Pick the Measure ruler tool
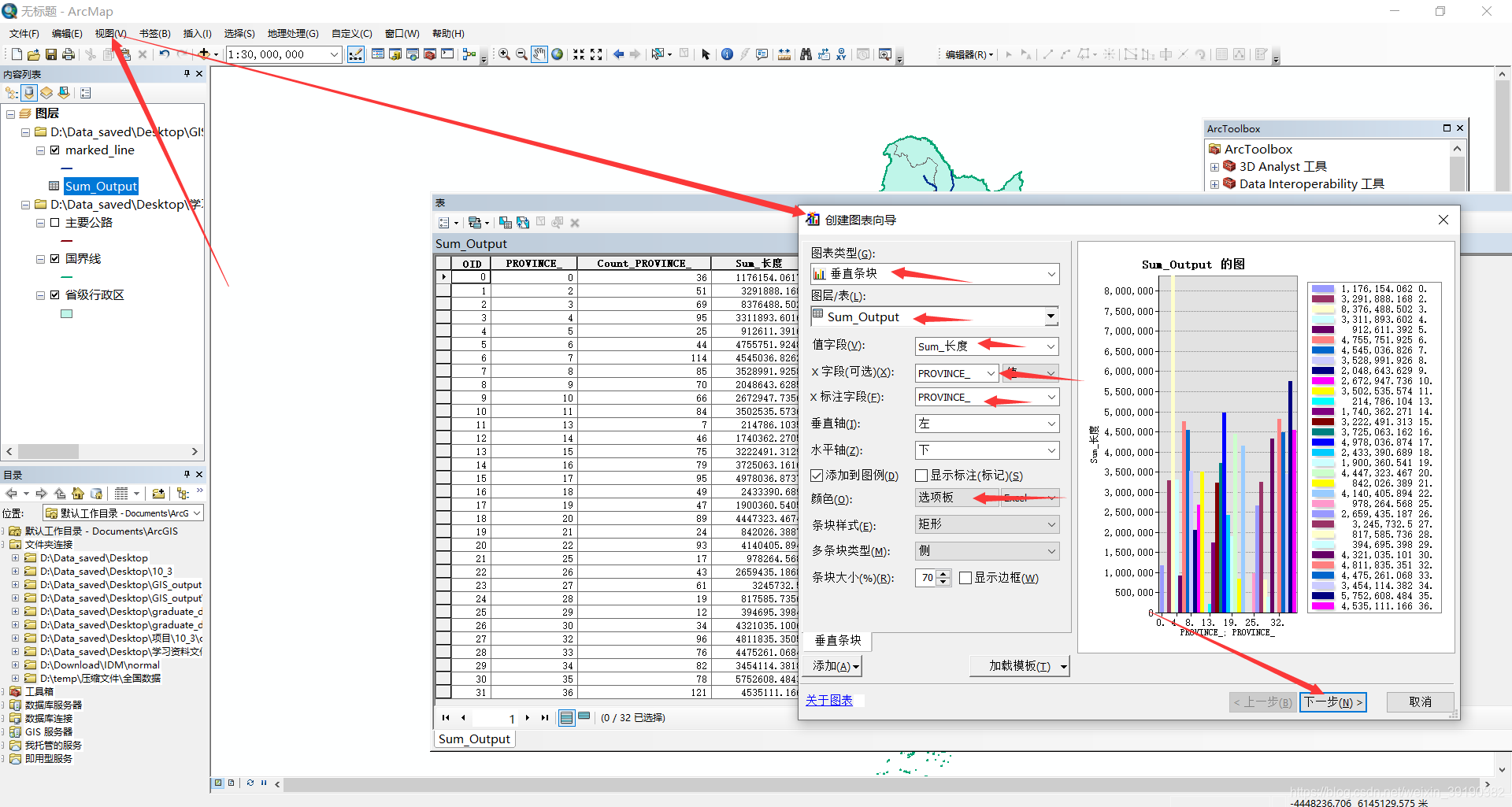This screenshot has height=807, width=1512. [784, 54]
